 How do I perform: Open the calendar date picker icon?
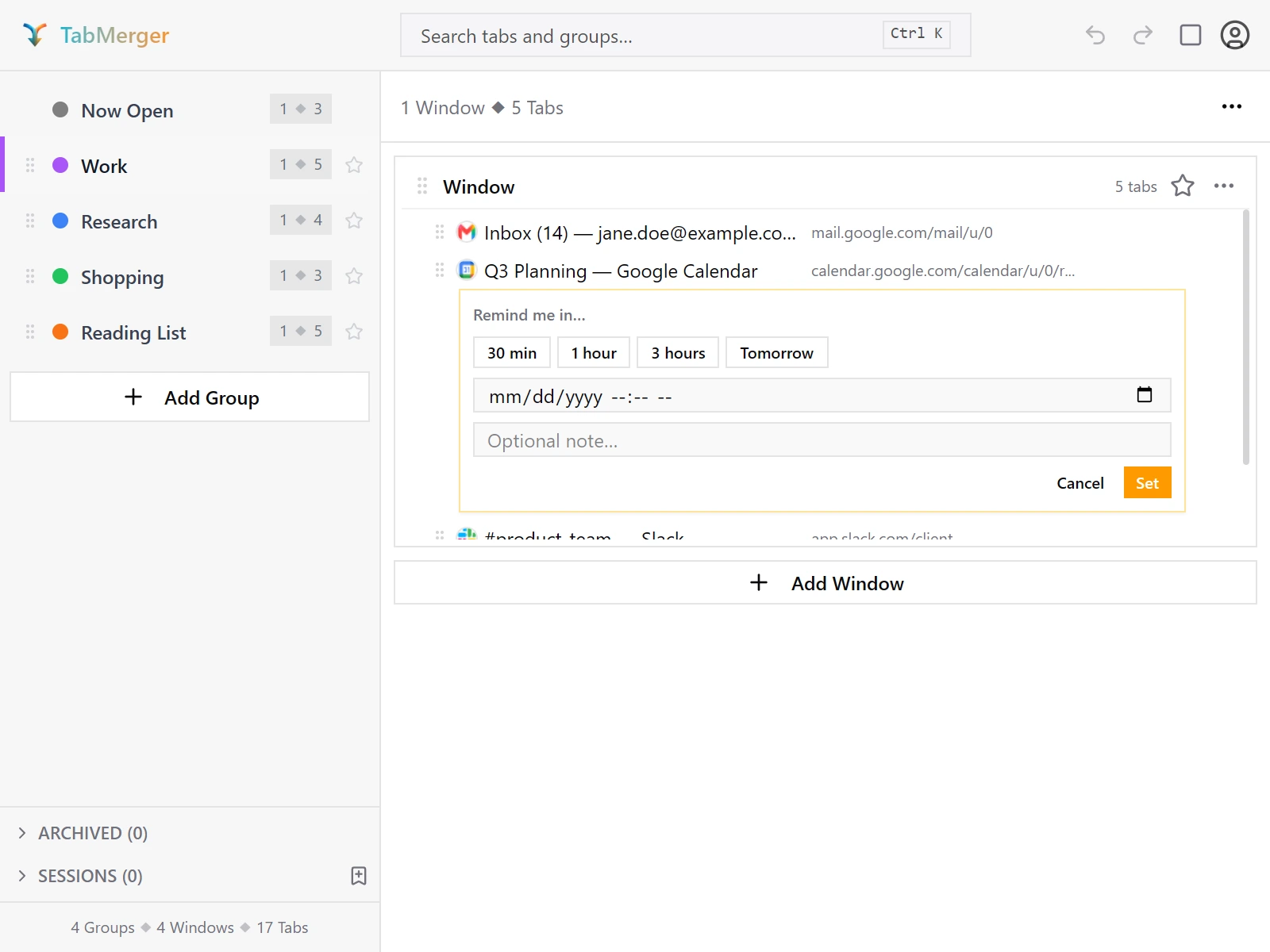[1145, 394]
